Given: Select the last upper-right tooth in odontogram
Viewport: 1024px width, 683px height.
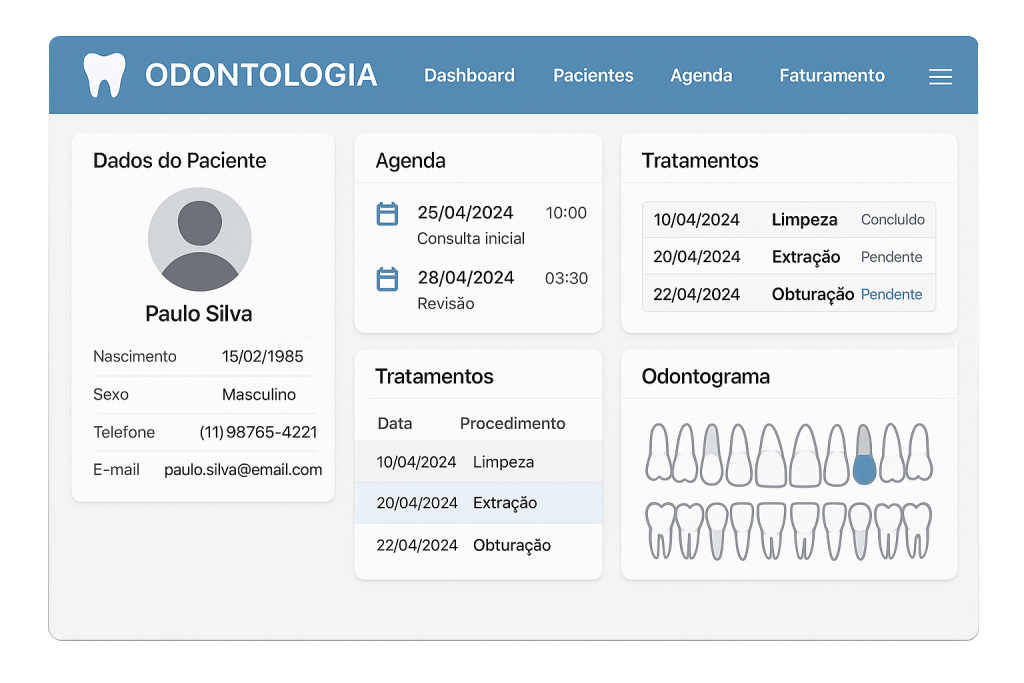Looking at the screenshot, I should pos(918,453).
